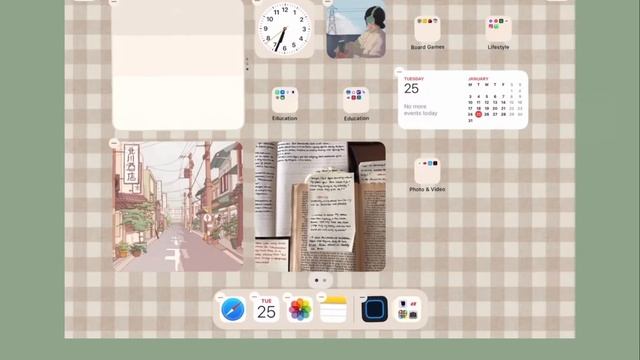The width and height of the screenshot is (640, 360).
Task: Remove the Japanese street widget via minus badge
Action: (114, 143)
